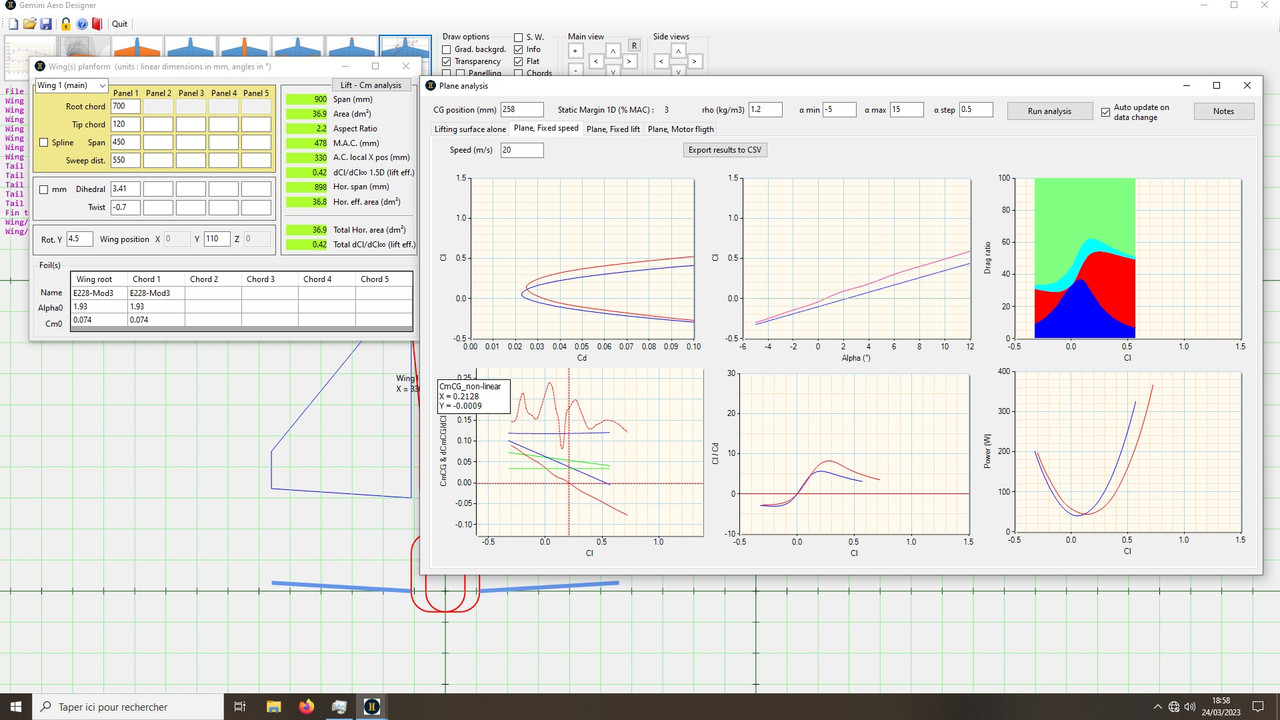Uncheck the Flat draw option

coord(518,61)
